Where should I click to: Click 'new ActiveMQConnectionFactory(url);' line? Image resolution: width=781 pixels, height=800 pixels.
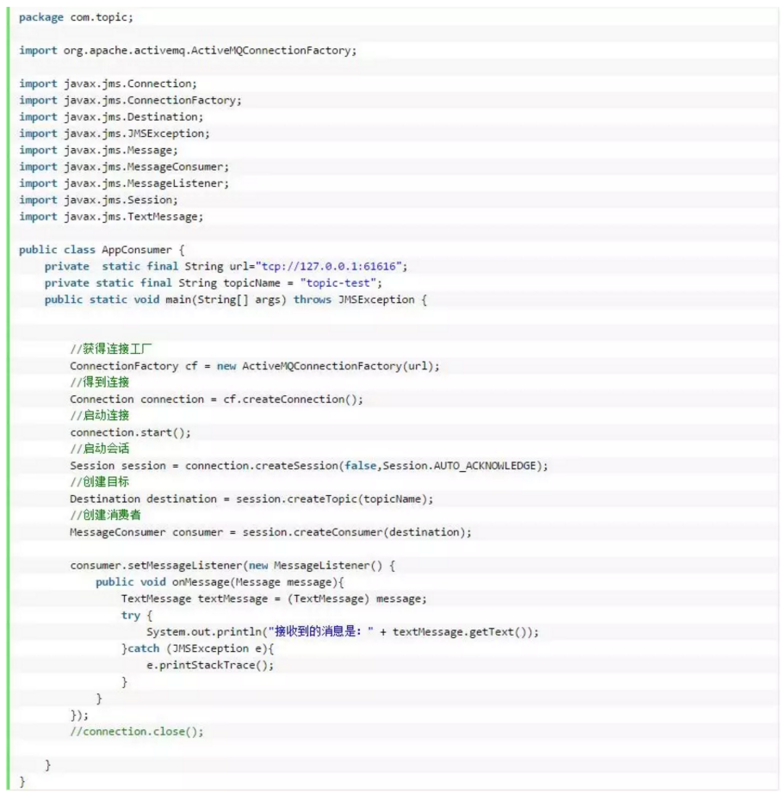tap(255, 366)
